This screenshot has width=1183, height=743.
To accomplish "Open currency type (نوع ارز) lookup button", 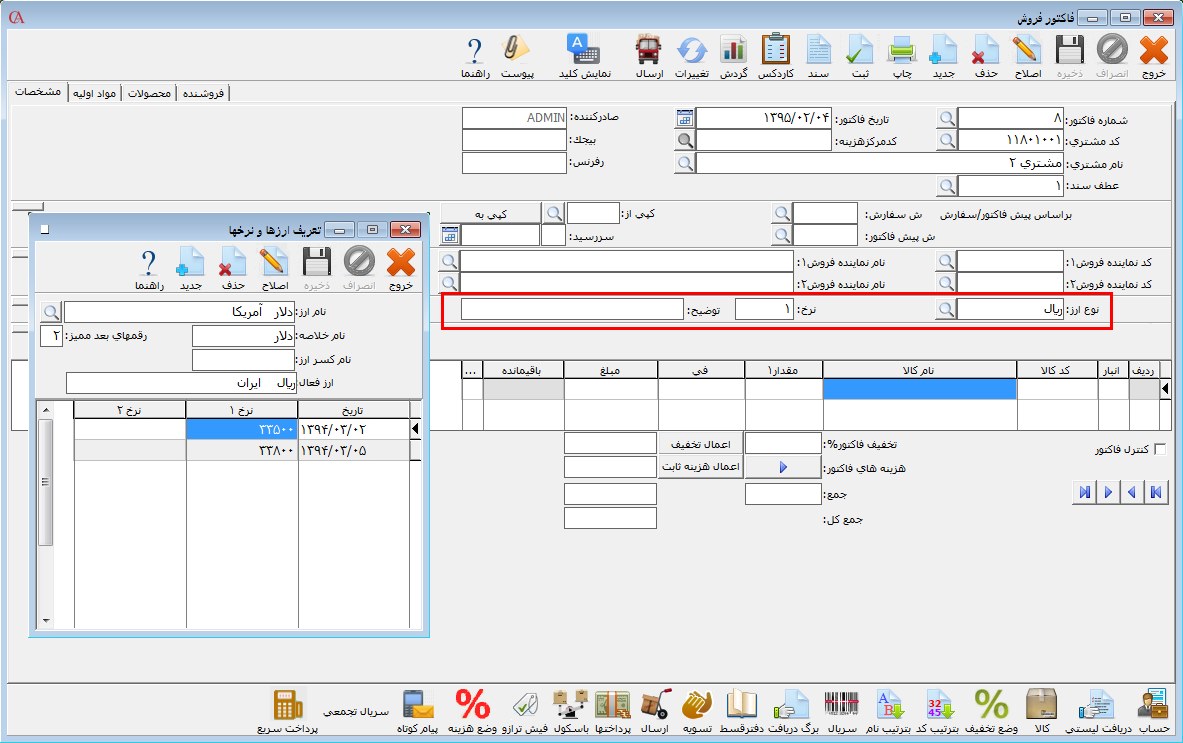I will pos(946,310).
